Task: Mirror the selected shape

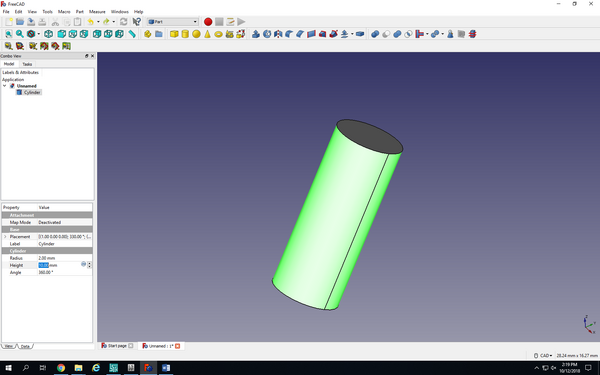Action: point(278,34)
